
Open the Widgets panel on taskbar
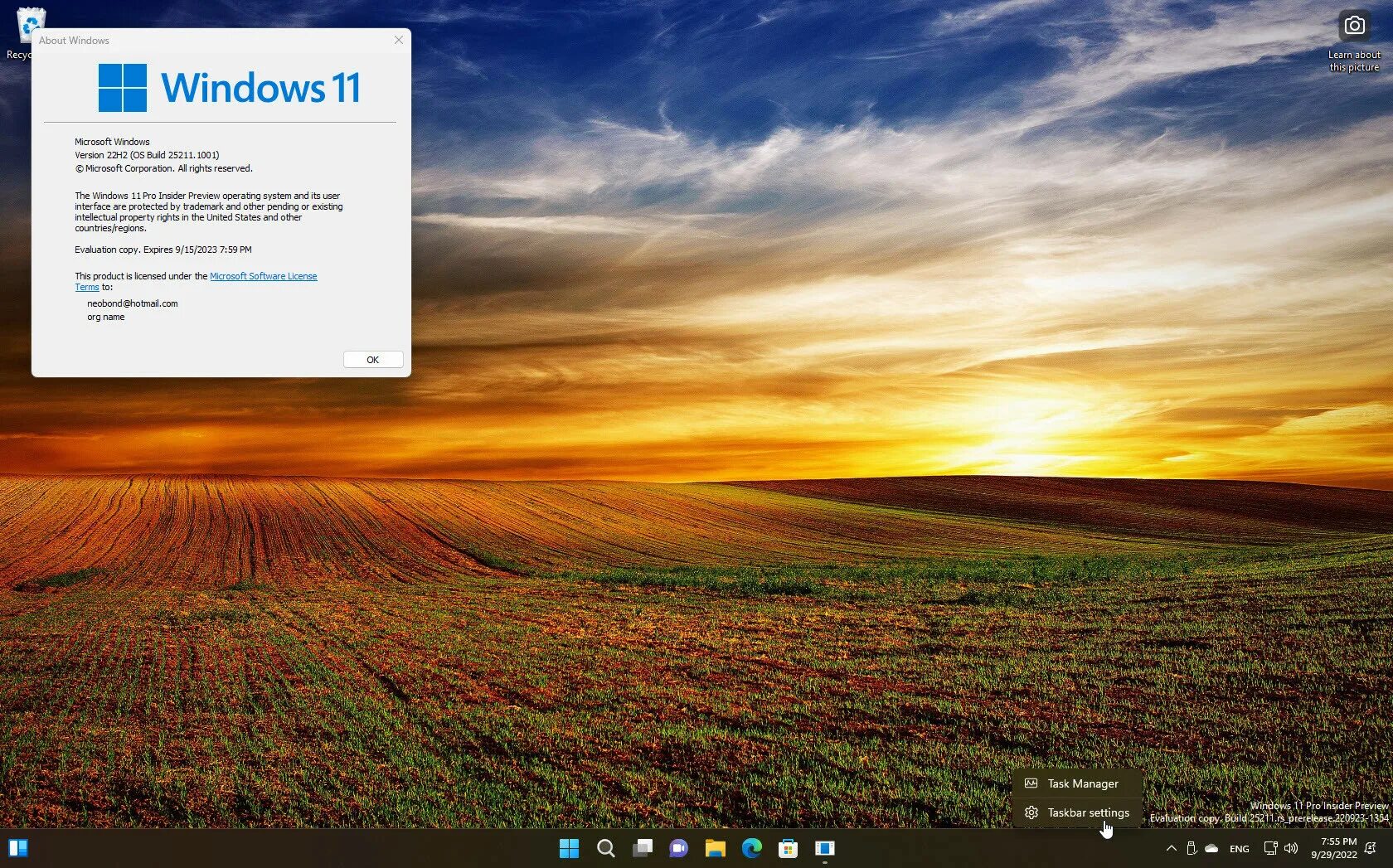click(x=18, y=848)
